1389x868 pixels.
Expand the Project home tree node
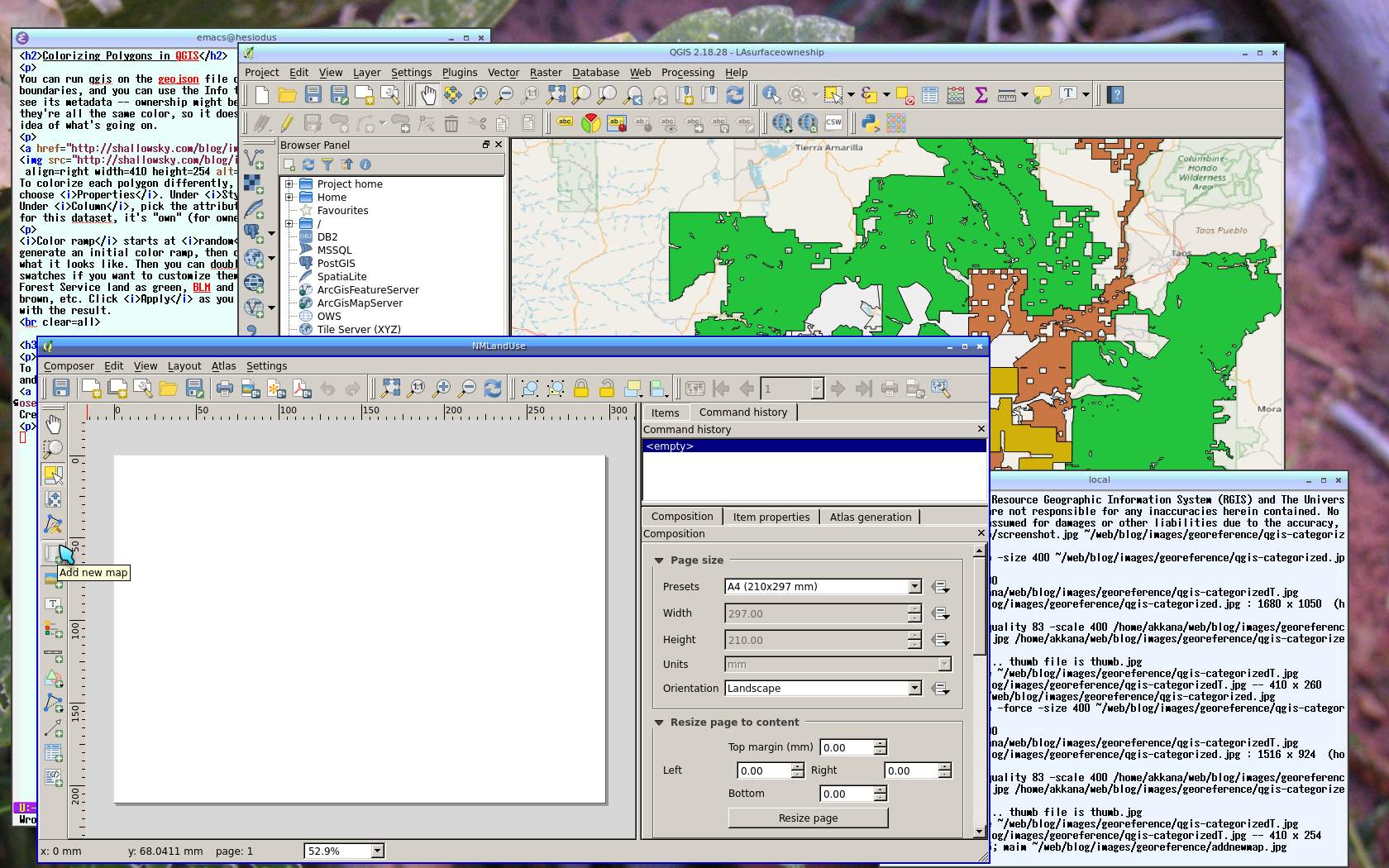[289, 184]
